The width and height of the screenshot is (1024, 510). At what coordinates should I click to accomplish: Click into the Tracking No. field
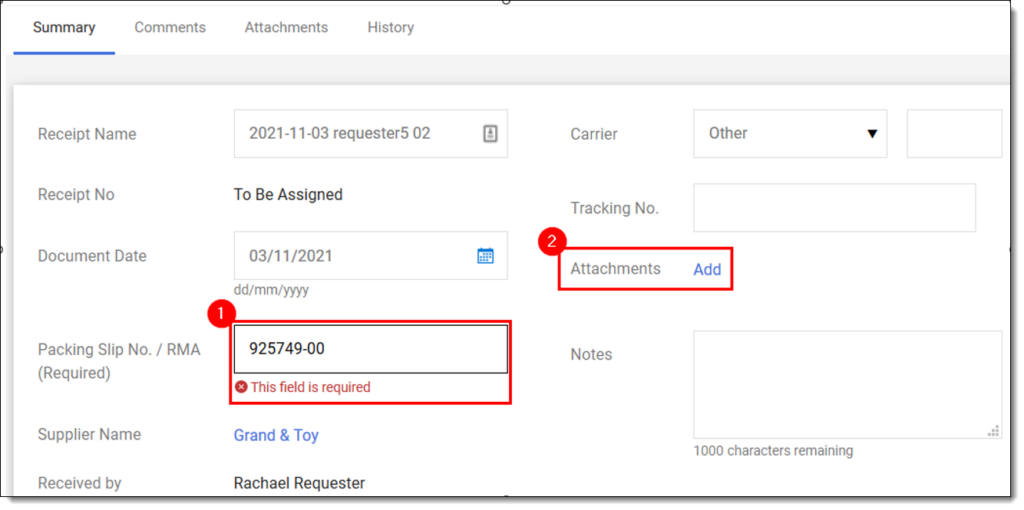[834, 208]
